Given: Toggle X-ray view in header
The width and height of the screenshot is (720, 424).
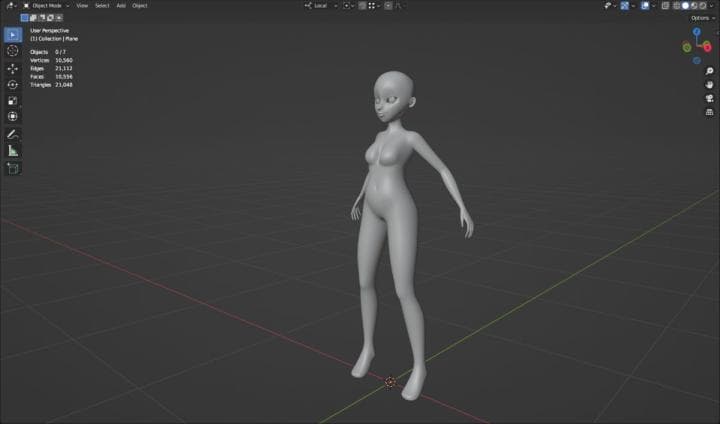Looking at the screenshot, I should [x=664, y=5].
